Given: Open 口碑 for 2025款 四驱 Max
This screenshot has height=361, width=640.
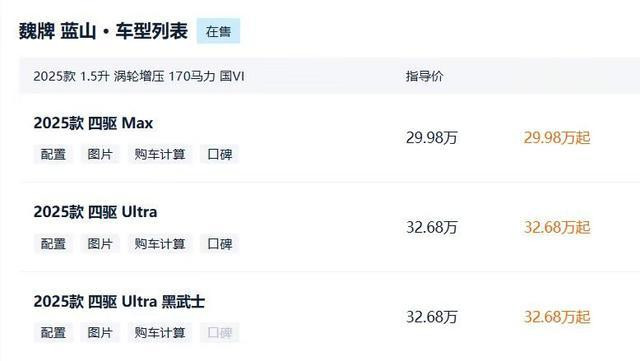Looking at the screenshot, I should [220, 154].
